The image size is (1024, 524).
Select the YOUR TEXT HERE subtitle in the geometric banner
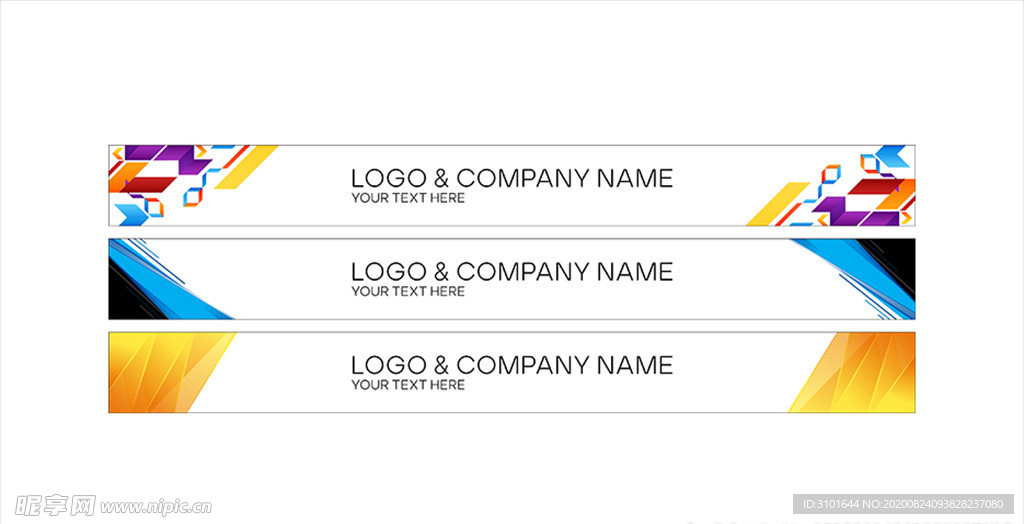pos(408,198)
